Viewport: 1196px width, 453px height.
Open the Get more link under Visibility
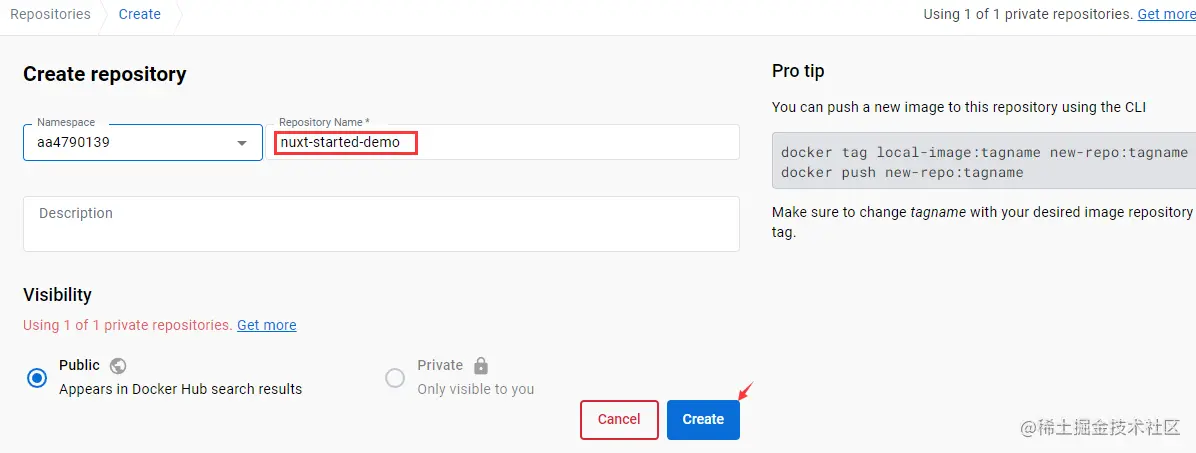(266, 325)
